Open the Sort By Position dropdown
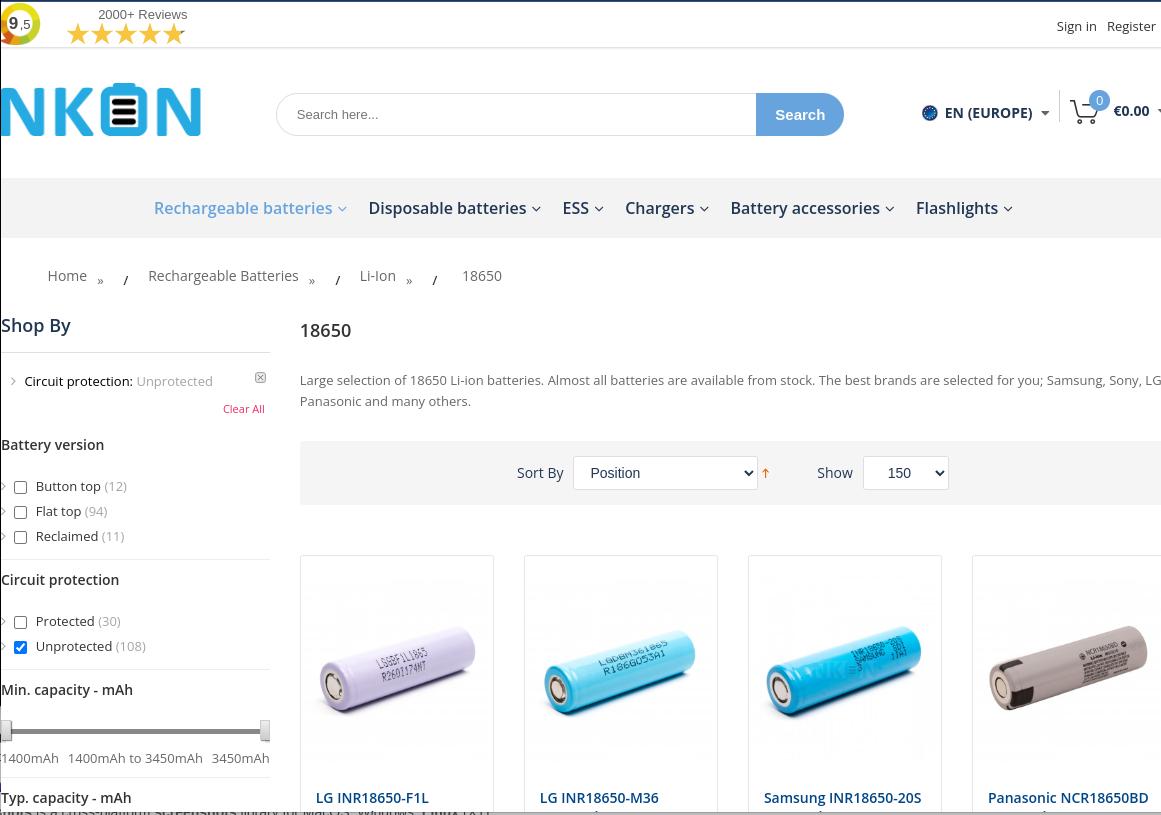This screenshot has width=1161, height=815. [665, 473]
